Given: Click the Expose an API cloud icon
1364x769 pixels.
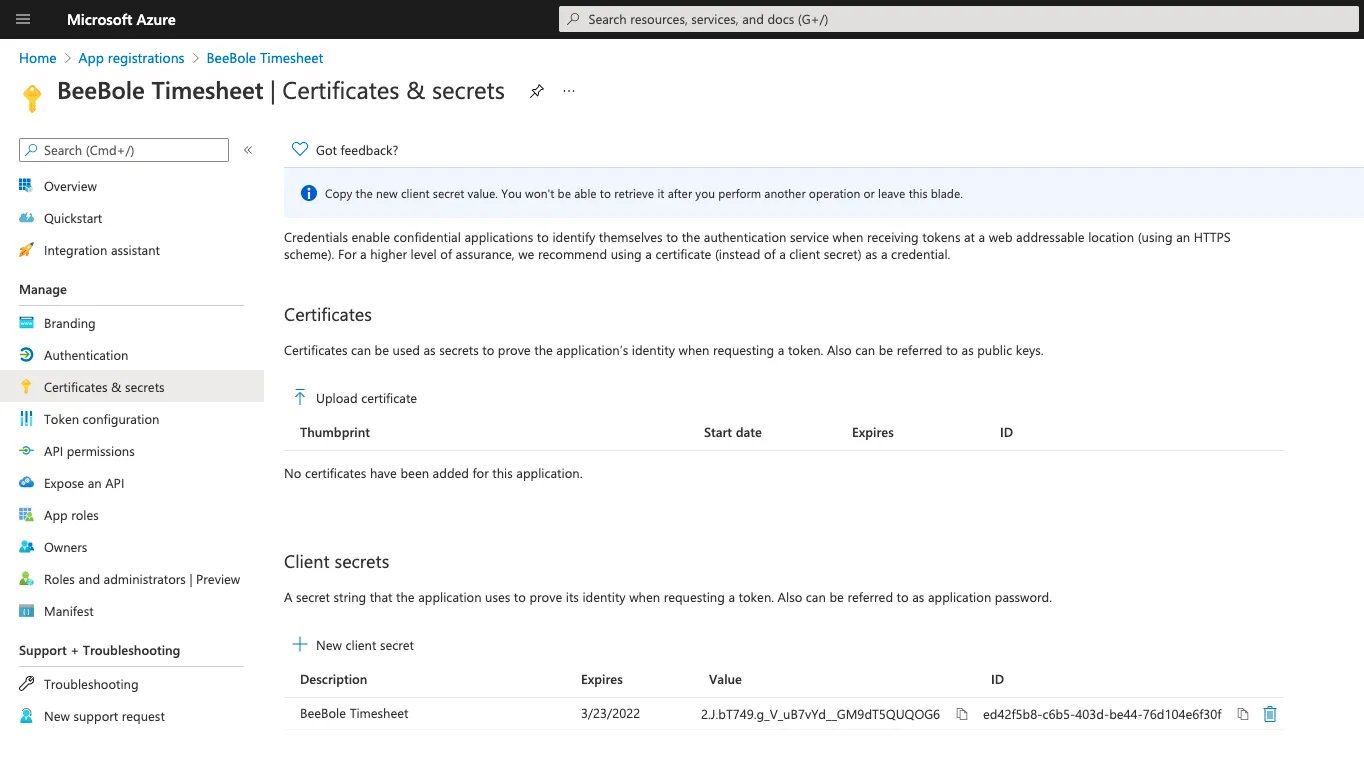Looking at the screenshot, I should [26, 483].
